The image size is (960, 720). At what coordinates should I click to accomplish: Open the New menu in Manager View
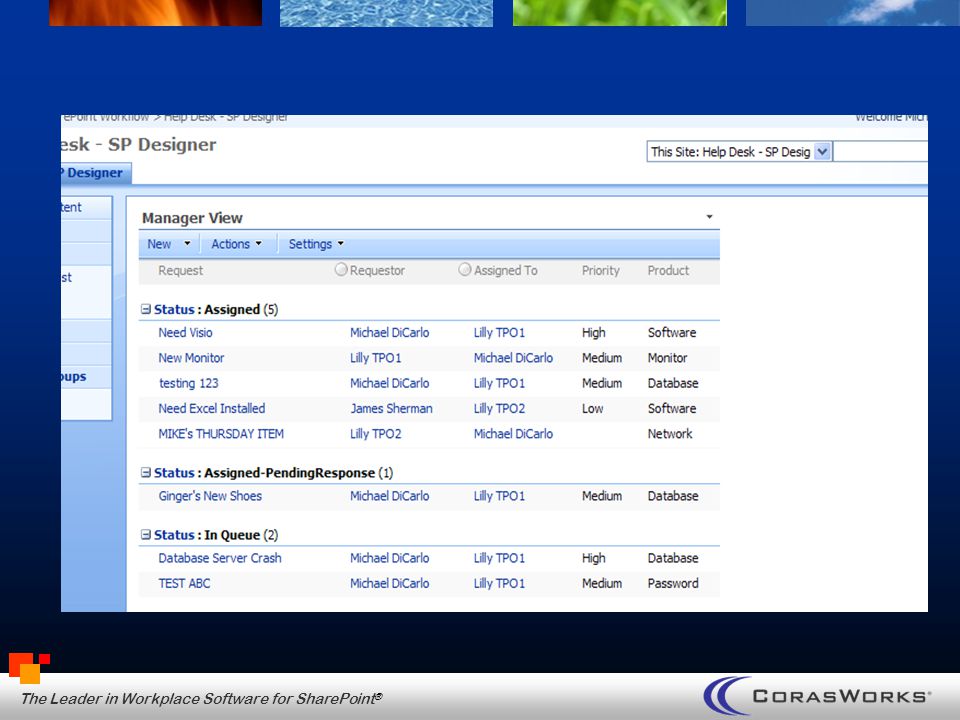pos(168,244)
